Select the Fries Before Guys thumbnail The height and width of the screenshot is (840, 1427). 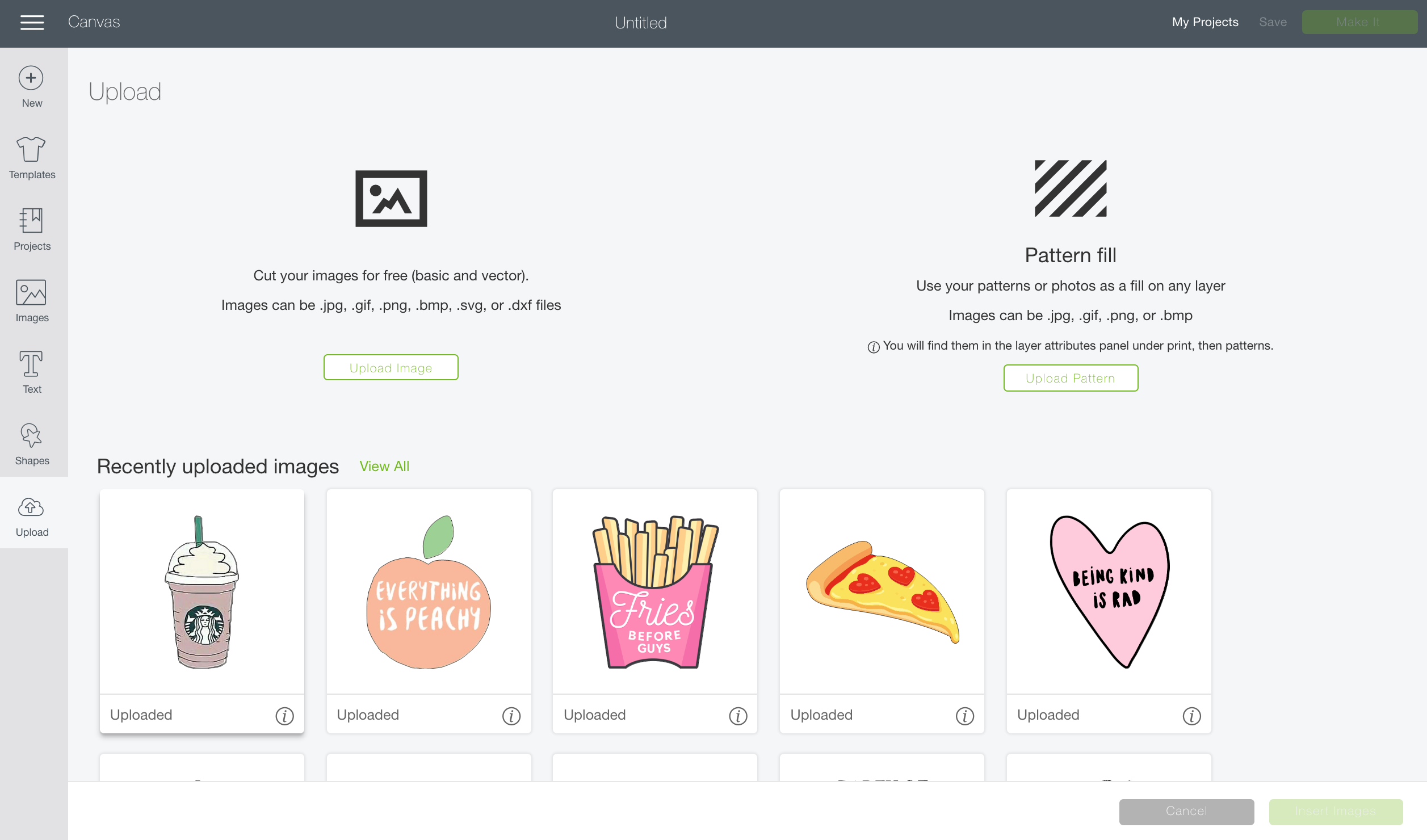[x=655, y=592]
